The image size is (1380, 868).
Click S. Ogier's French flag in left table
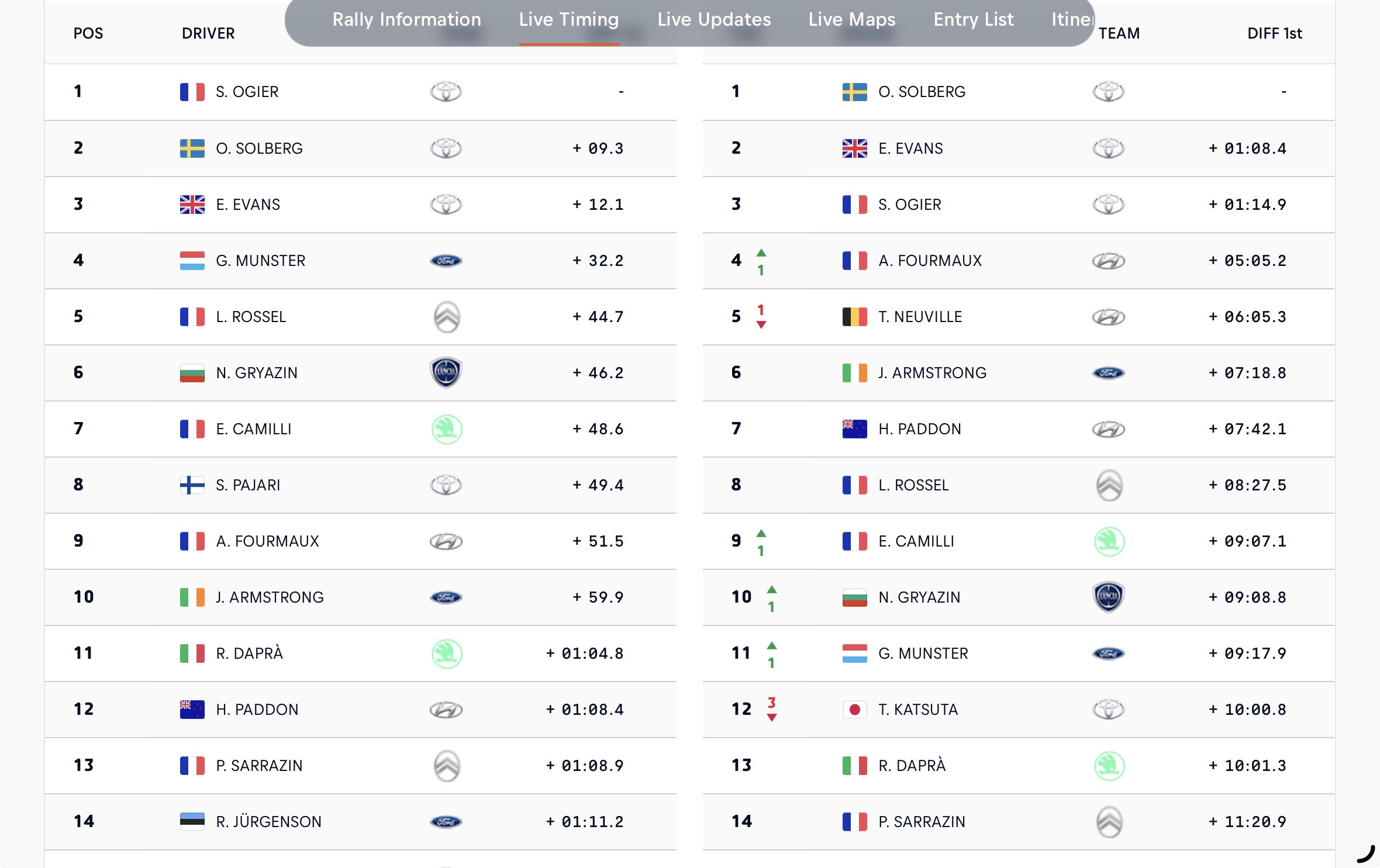click(192, 92)
